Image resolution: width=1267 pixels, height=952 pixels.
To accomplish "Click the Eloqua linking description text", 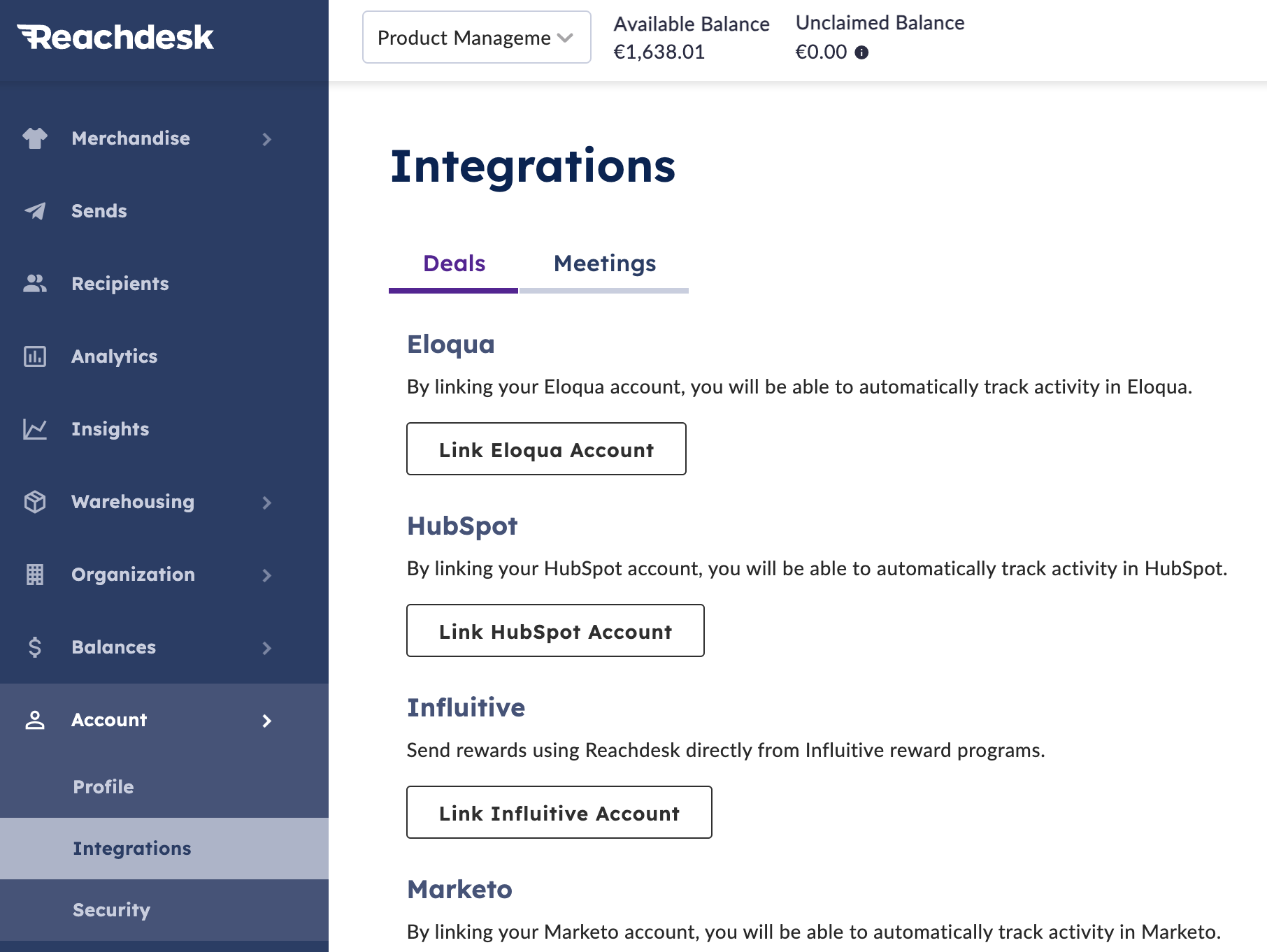I will pos(799,387).
